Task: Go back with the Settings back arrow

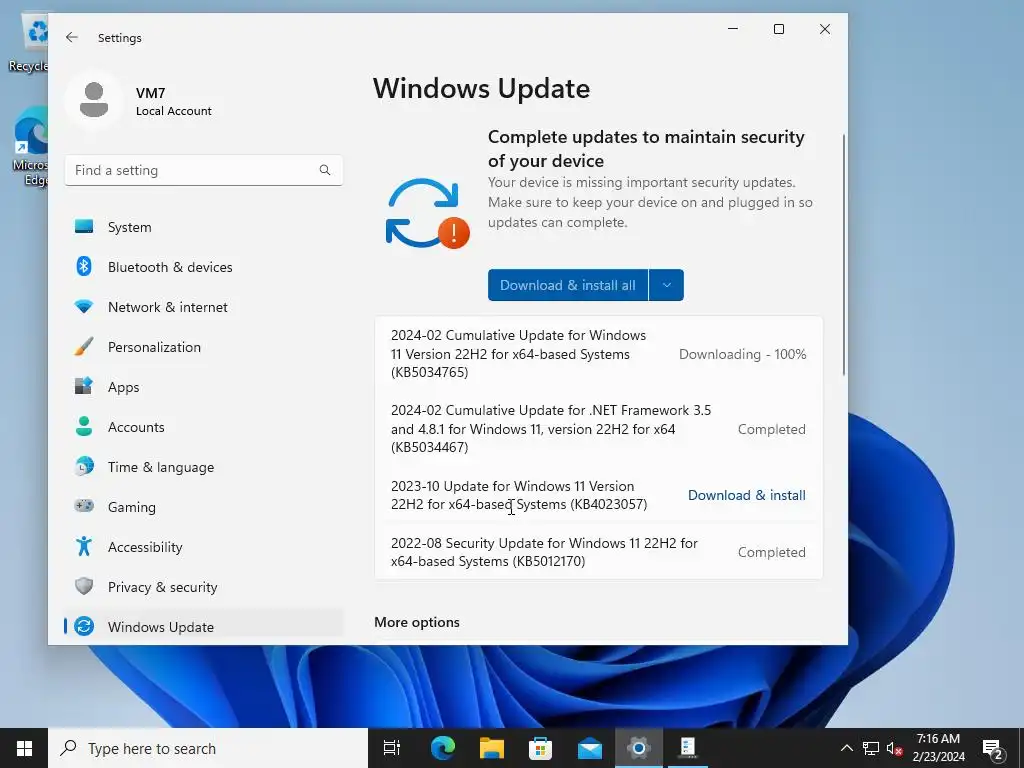Action: (x=71, y=37)
